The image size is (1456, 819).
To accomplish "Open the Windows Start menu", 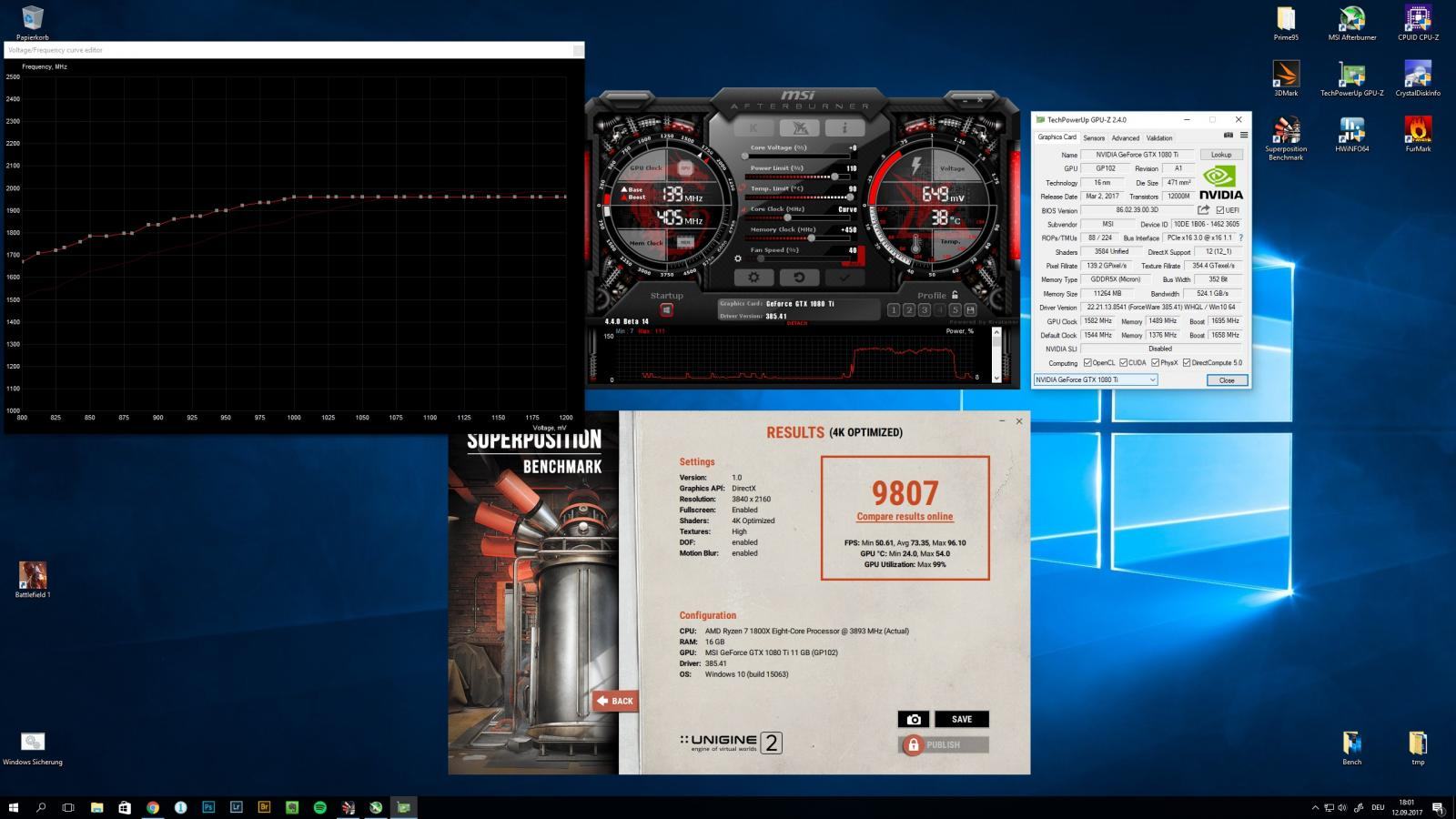I will (x=13, y=807).
